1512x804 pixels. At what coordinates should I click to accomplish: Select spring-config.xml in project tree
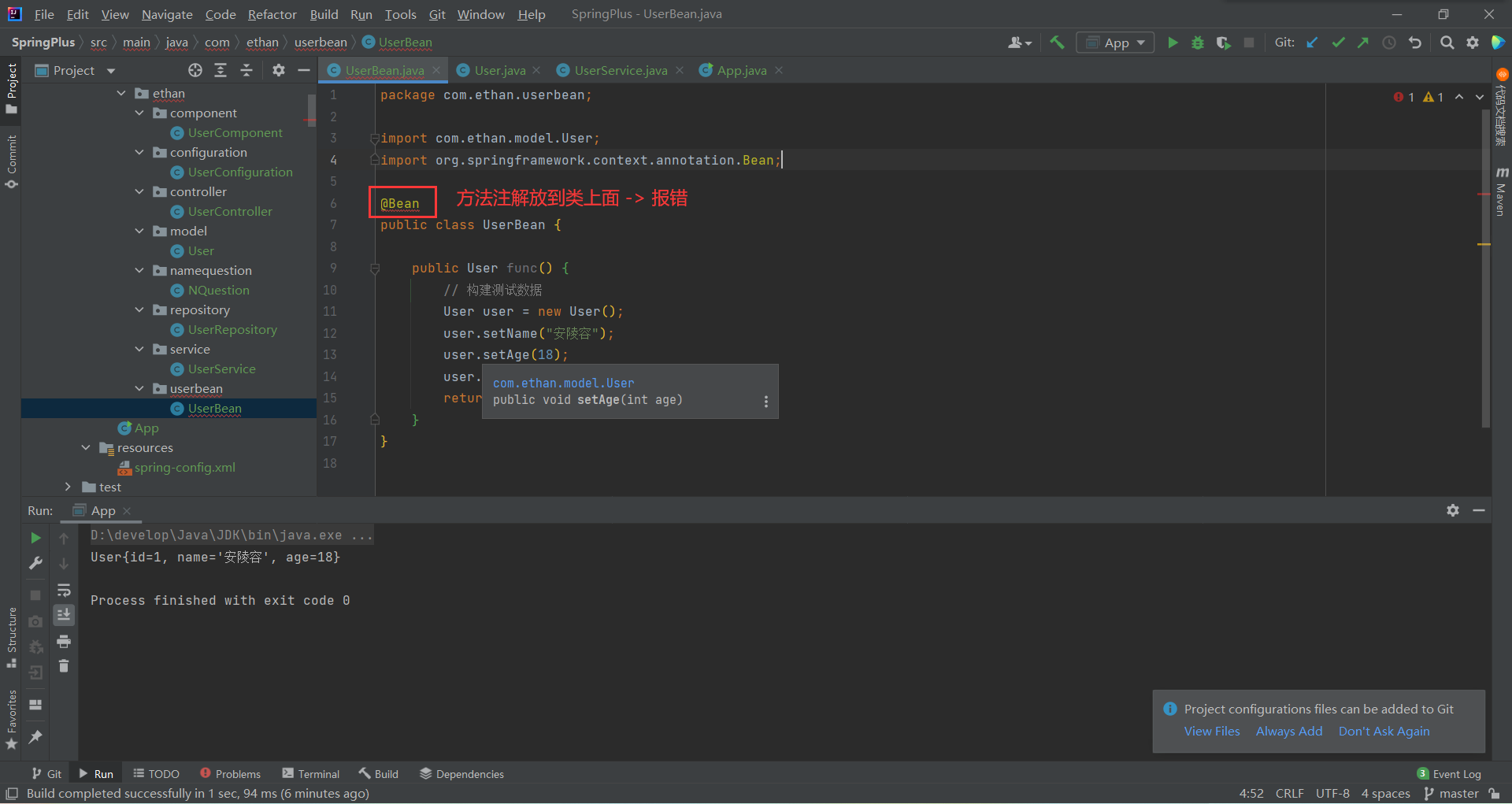click(176, 467)
